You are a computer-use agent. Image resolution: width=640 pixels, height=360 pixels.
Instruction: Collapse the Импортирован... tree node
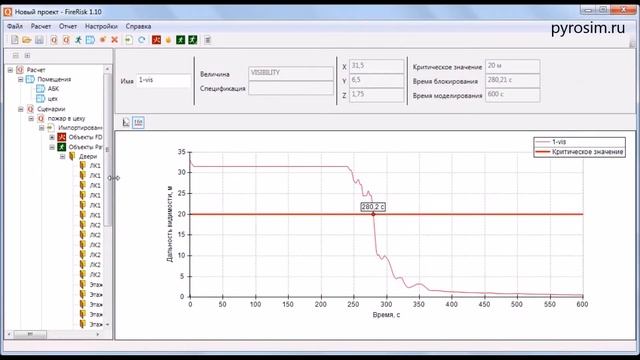click(41, 128)
